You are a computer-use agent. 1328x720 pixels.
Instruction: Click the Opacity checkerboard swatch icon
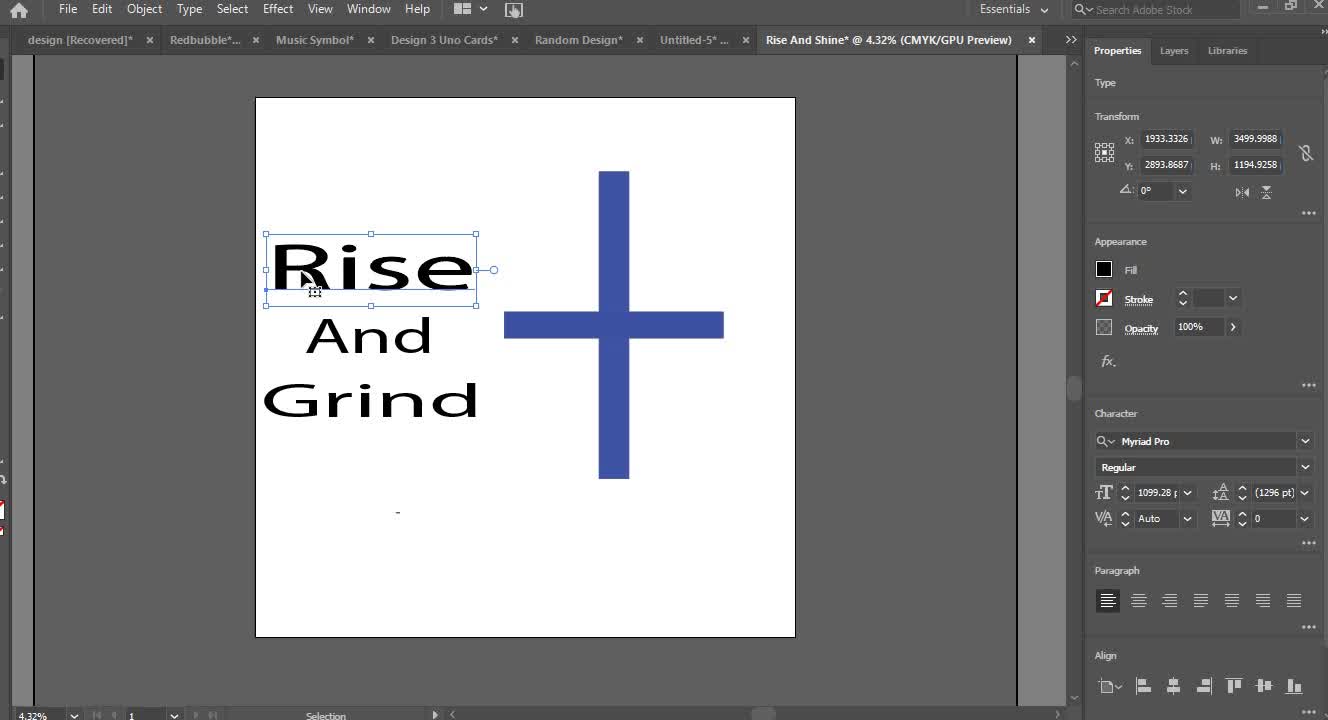[x=1104, y=327]
